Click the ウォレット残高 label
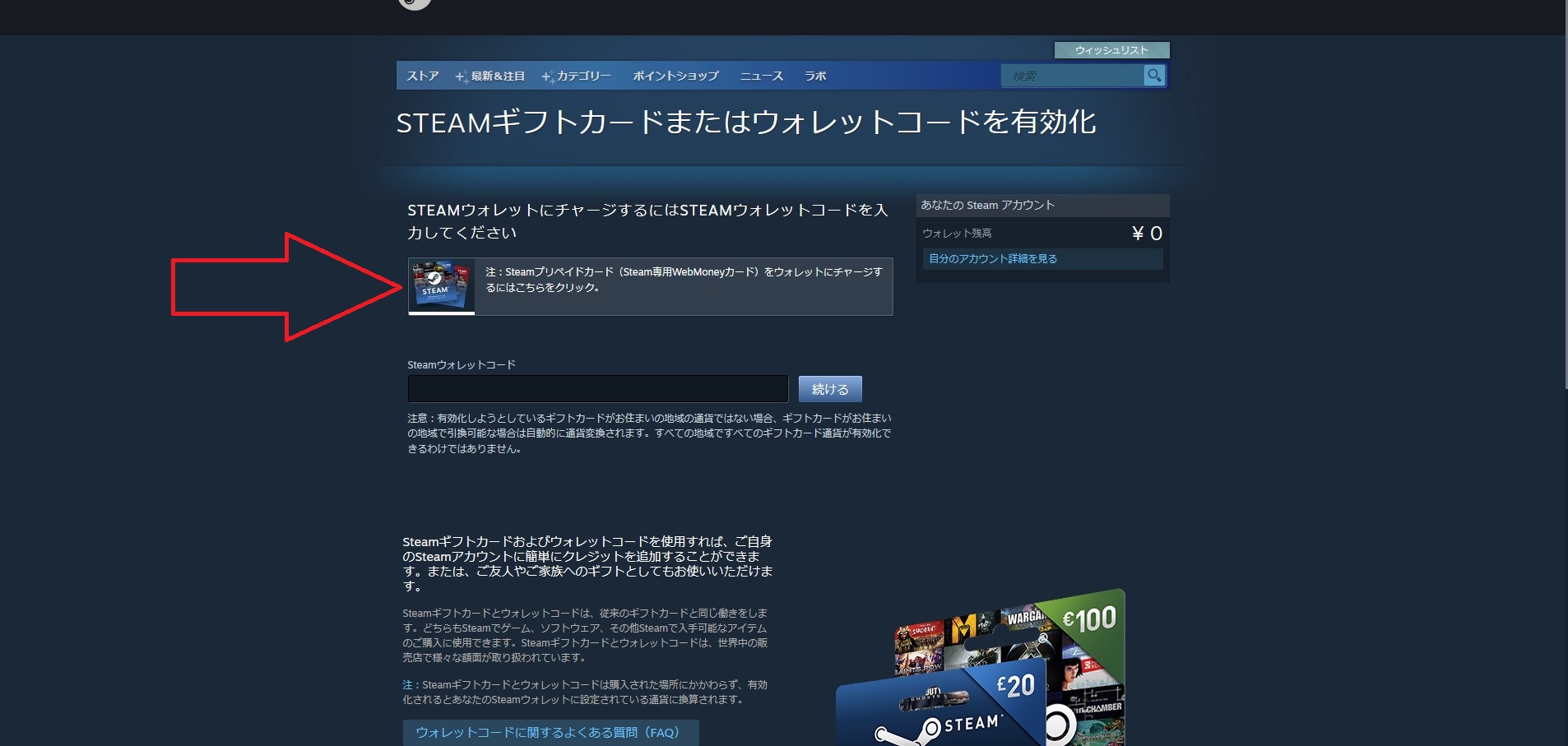 957,234
